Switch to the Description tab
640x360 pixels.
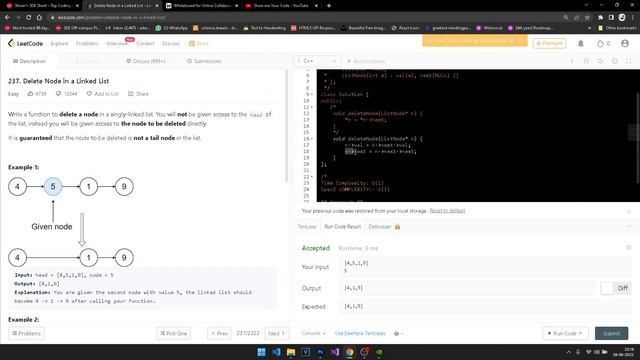pos(29,61)
